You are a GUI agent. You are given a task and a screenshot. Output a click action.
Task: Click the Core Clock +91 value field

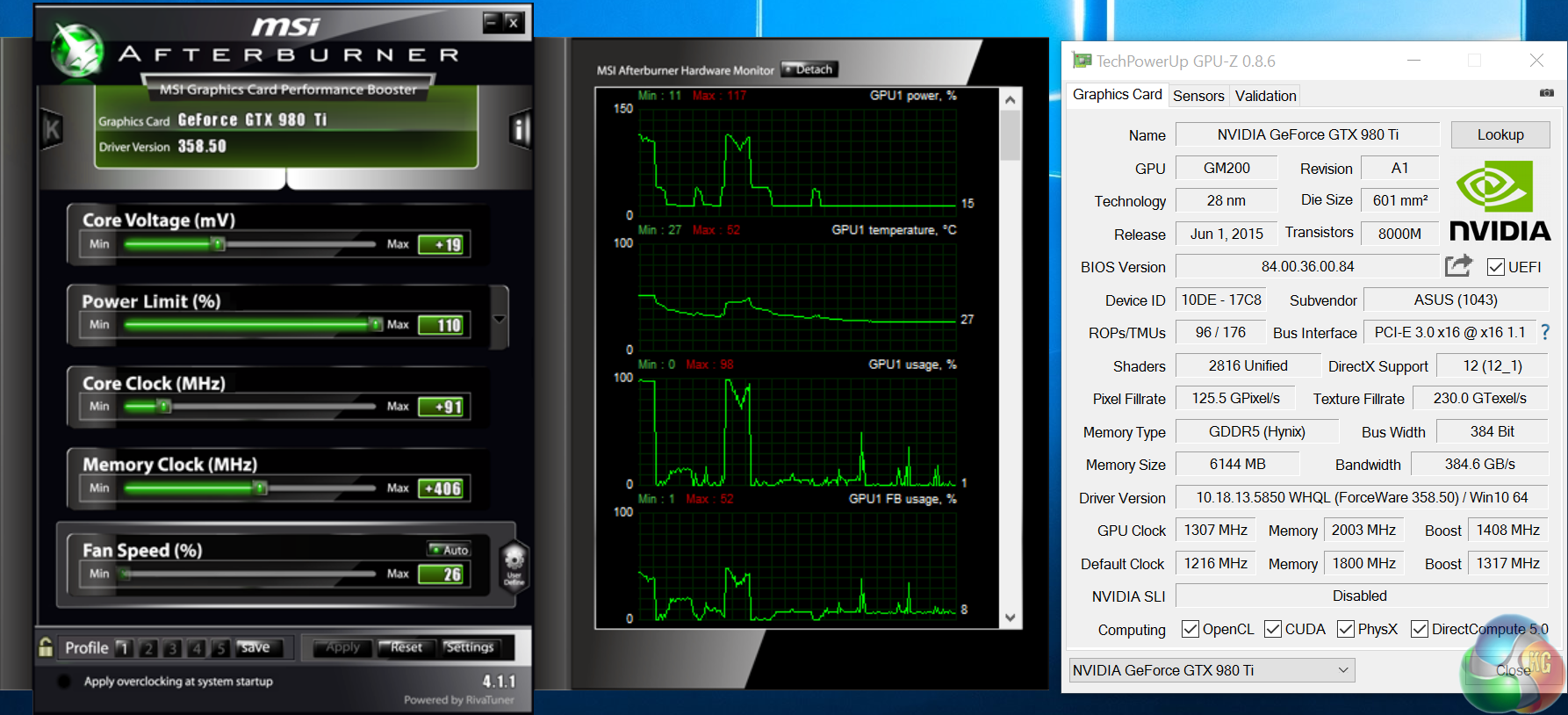point(441,407)
